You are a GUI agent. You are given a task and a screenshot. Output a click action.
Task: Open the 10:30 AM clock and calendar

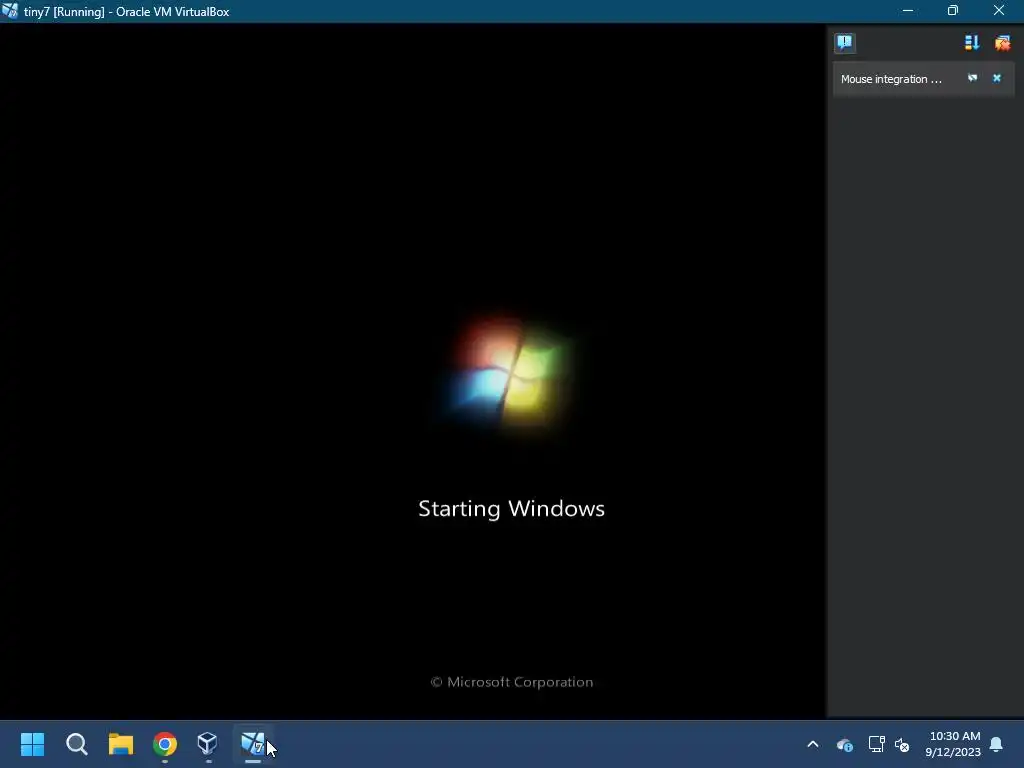[x=953, y=744]
